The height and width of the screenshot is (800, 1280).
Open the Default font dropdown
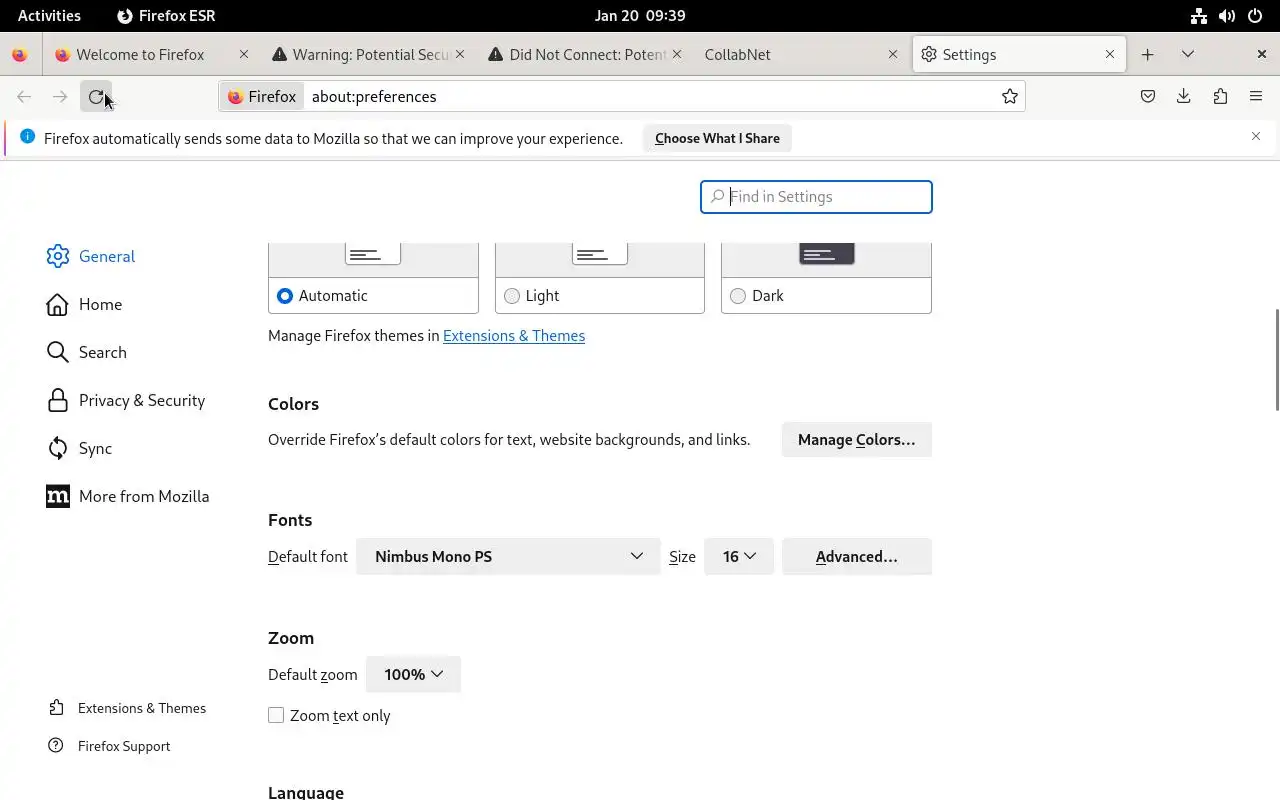point(508,557)
